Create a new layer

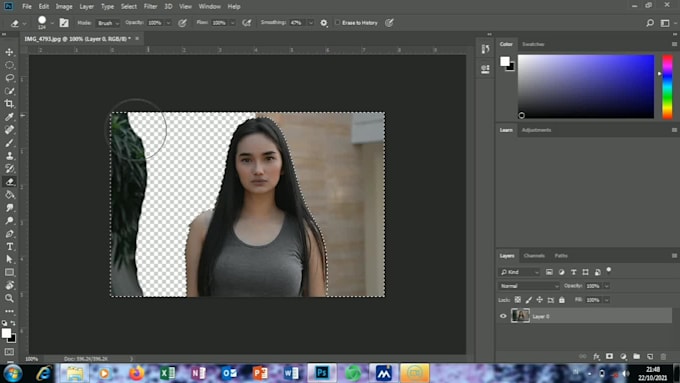(650, 357)
